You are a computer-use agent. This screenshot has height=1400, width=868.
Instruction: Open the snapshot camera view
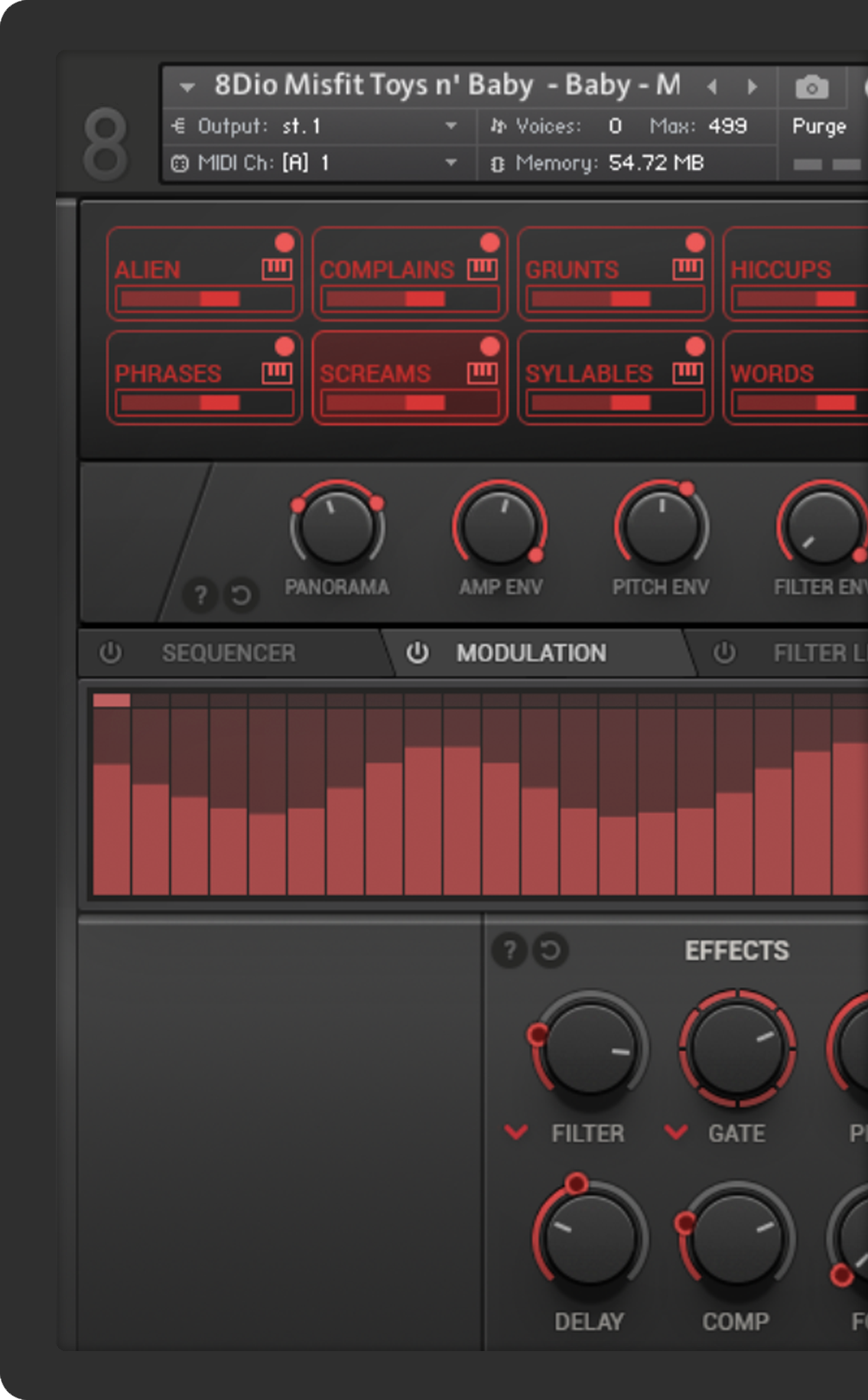pyautogui.click(x=811, y=87)
